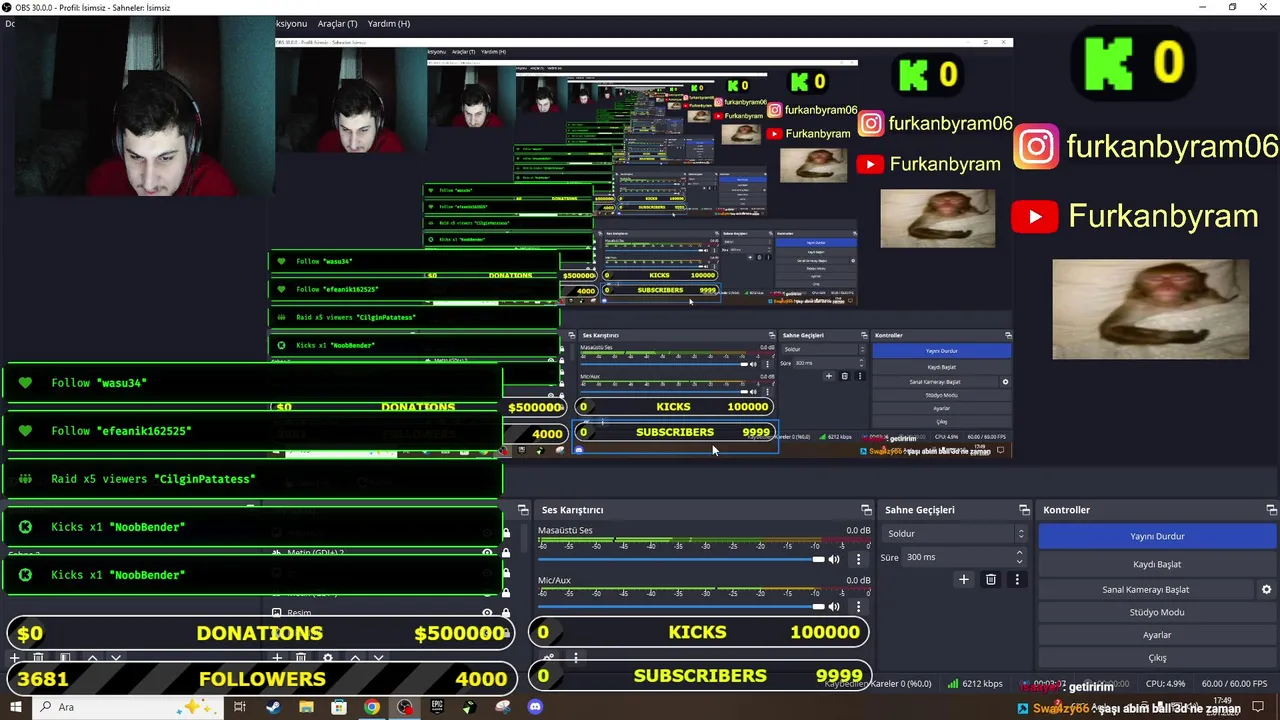This screenshot has width=1280, height=720.
Task: Move selected source down
Action: pyautogui.click(x=378, y=658)
